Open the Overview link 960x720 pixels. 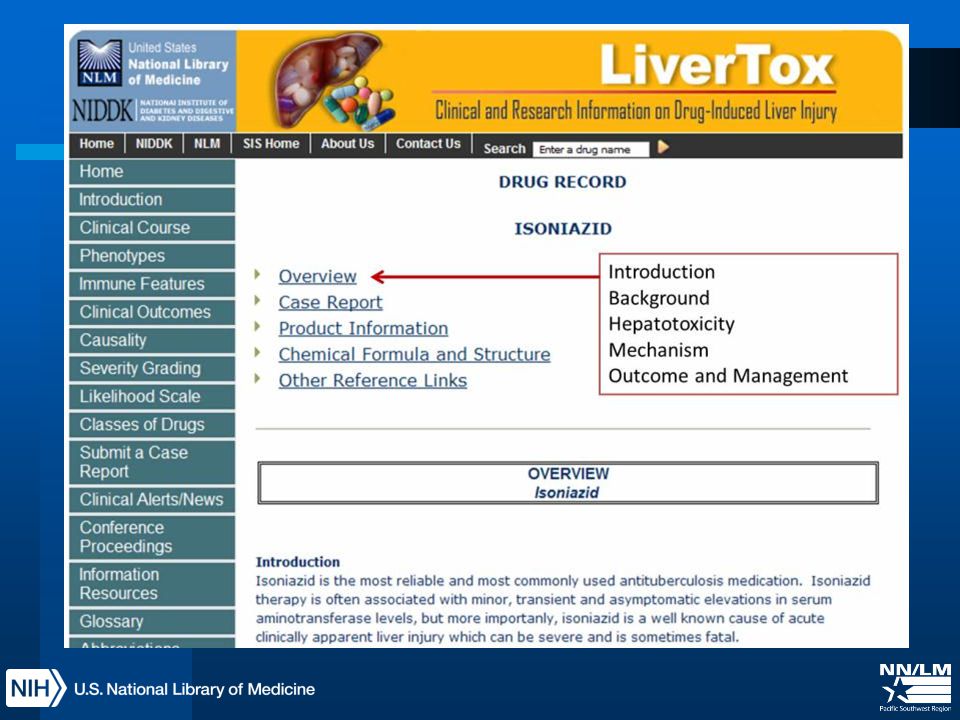317,276
